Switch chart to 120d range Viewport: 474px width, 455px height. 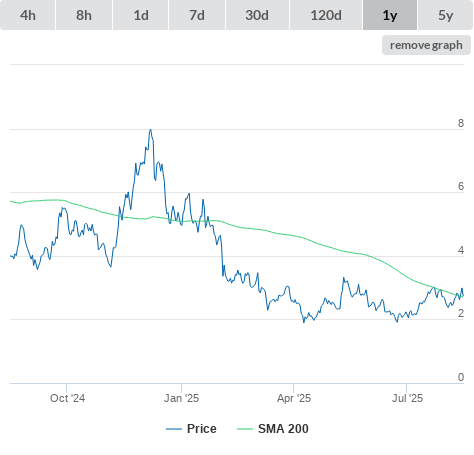tap(326, 15)
